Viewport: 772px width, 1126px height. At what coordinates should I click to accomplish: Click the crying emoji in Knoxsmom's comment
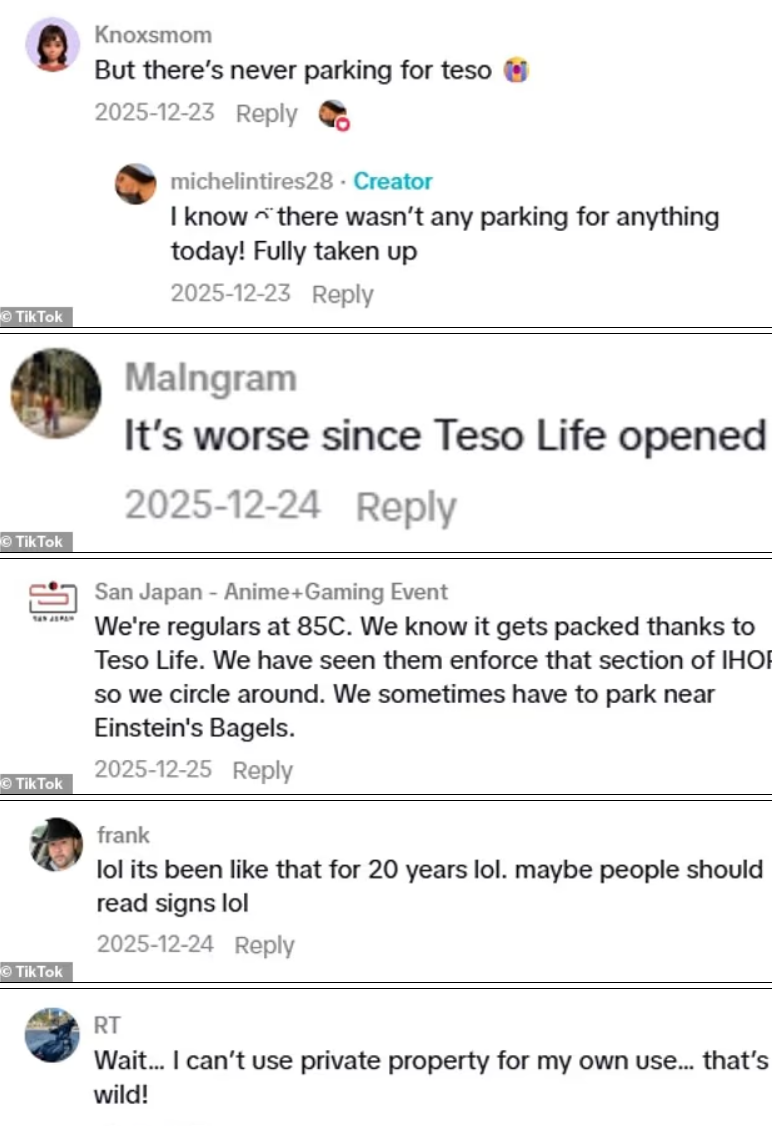point(516,71)
